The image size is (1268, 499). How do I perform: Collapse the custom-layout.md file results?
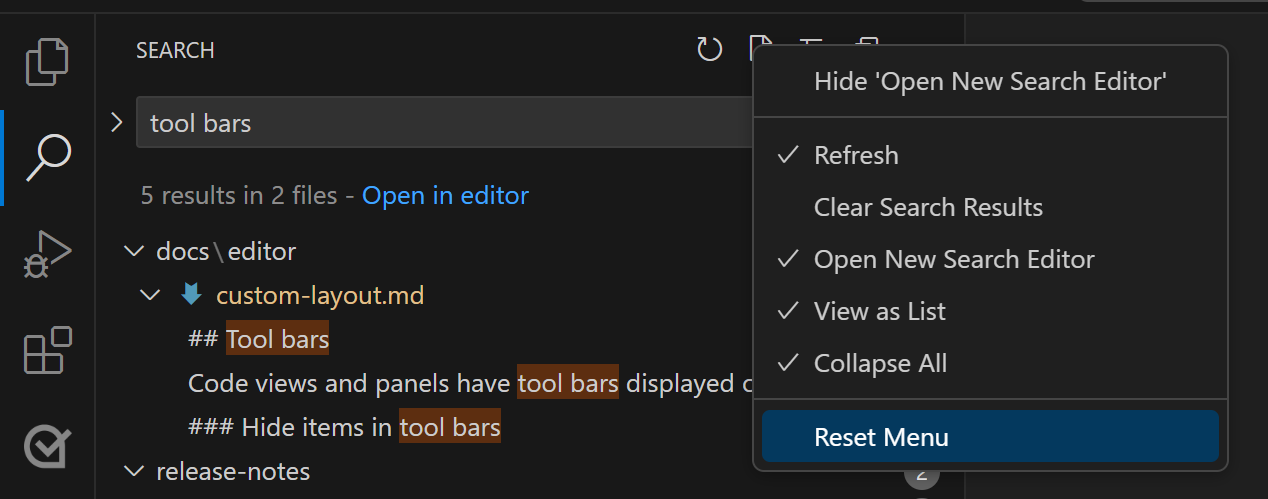click(151, 295)
